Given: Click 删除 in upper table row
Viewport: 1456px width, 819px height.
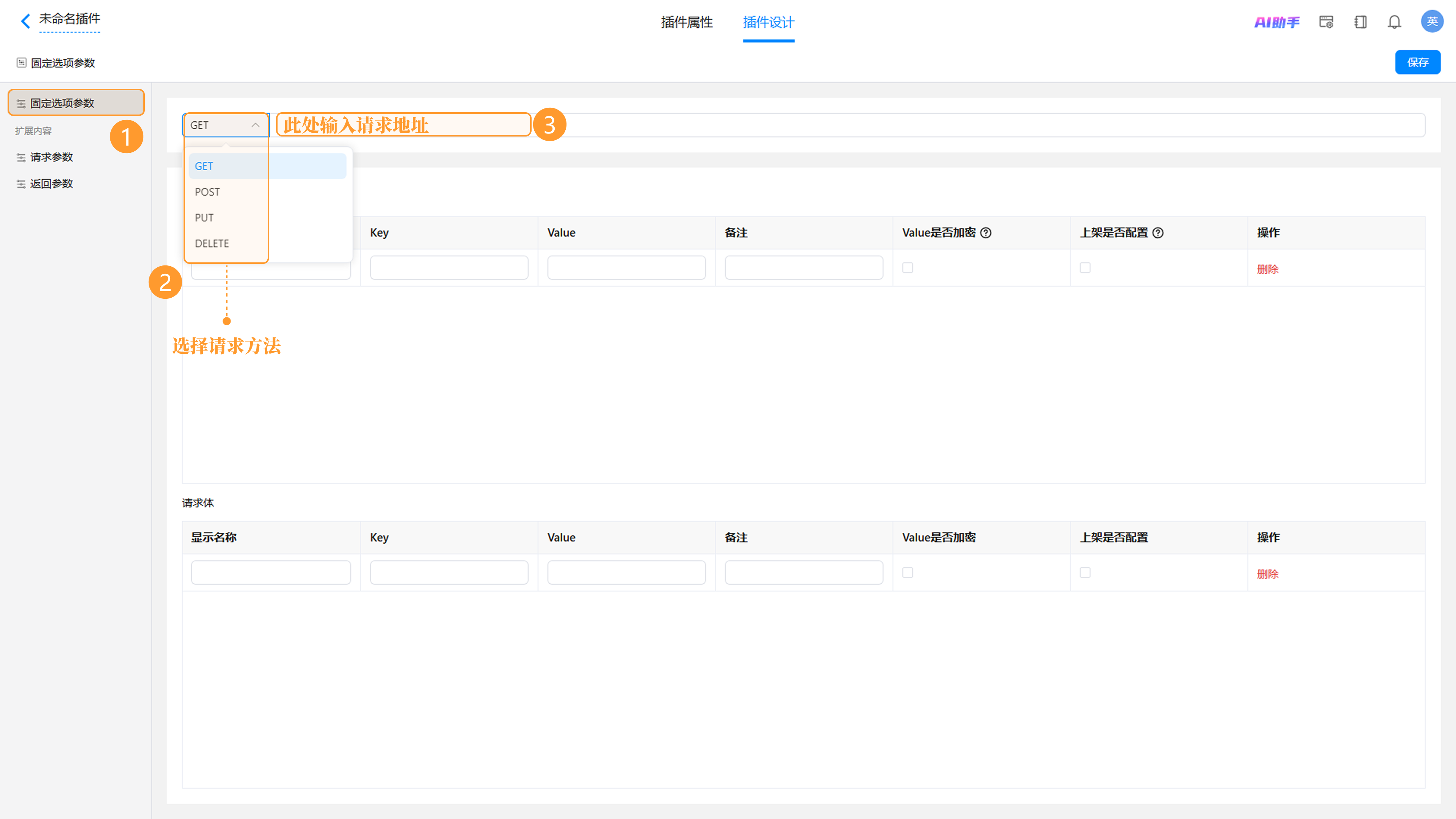Looking at the screenshot, I should point(1267,269).
